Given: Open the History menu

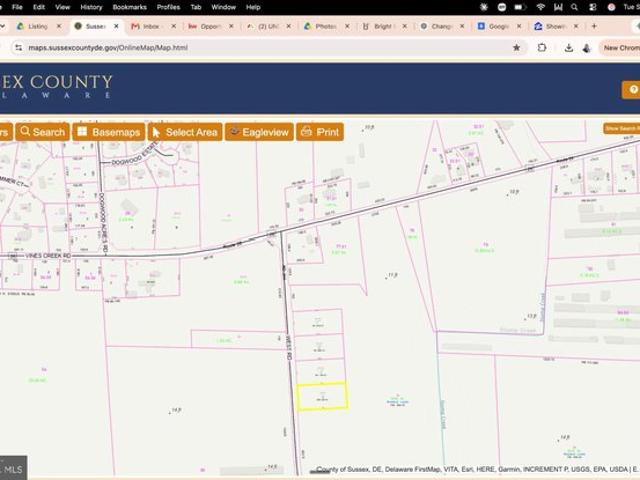Looking at the screenshot, I should click(91, 7).
